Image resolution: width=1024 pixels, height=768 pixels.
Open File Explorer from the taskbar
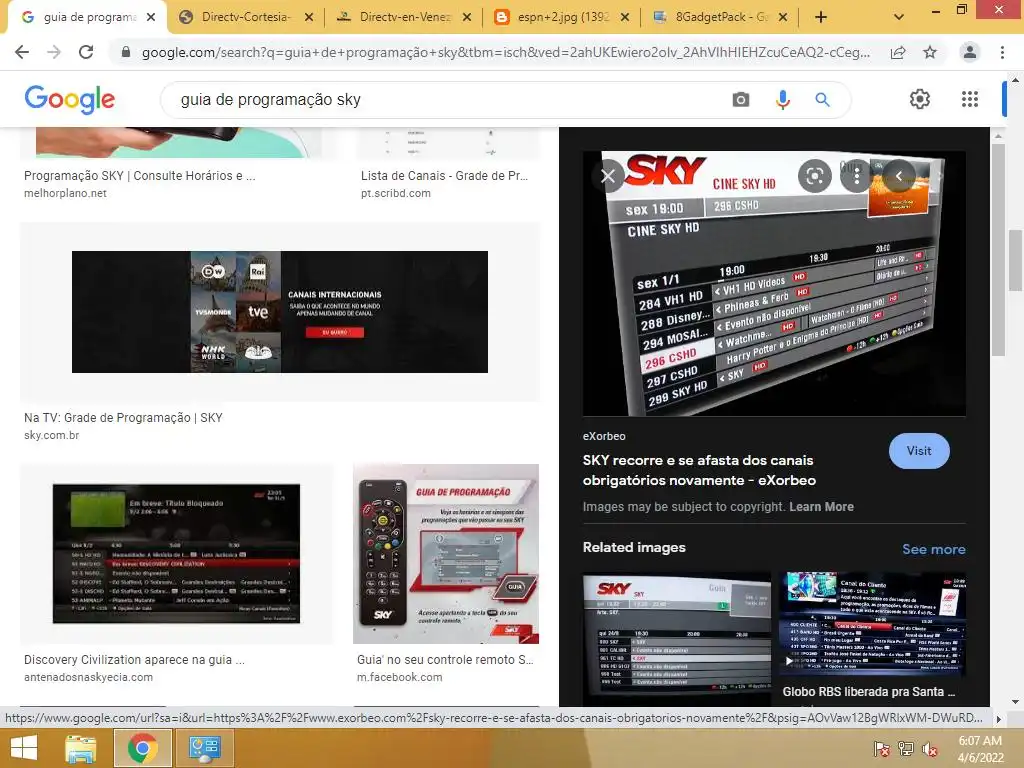click(80, 748)
